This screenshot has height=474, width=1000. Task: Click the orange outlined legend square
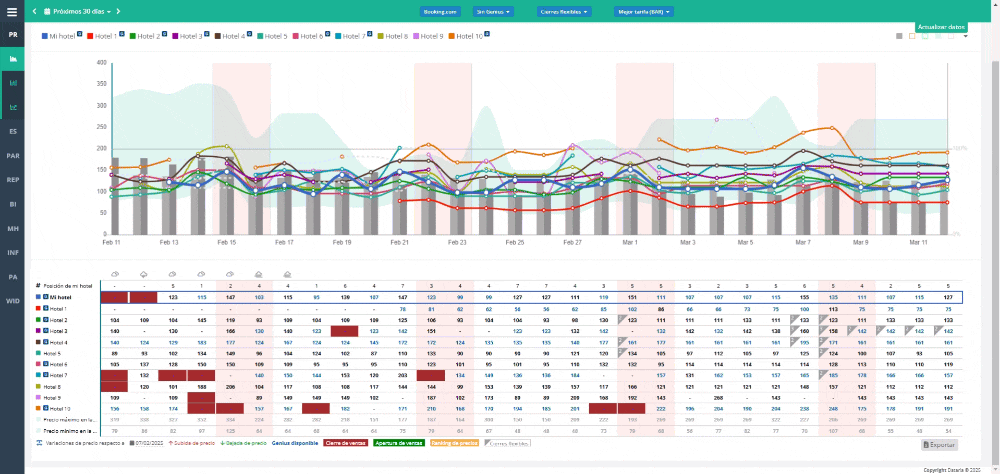[912, 36]
